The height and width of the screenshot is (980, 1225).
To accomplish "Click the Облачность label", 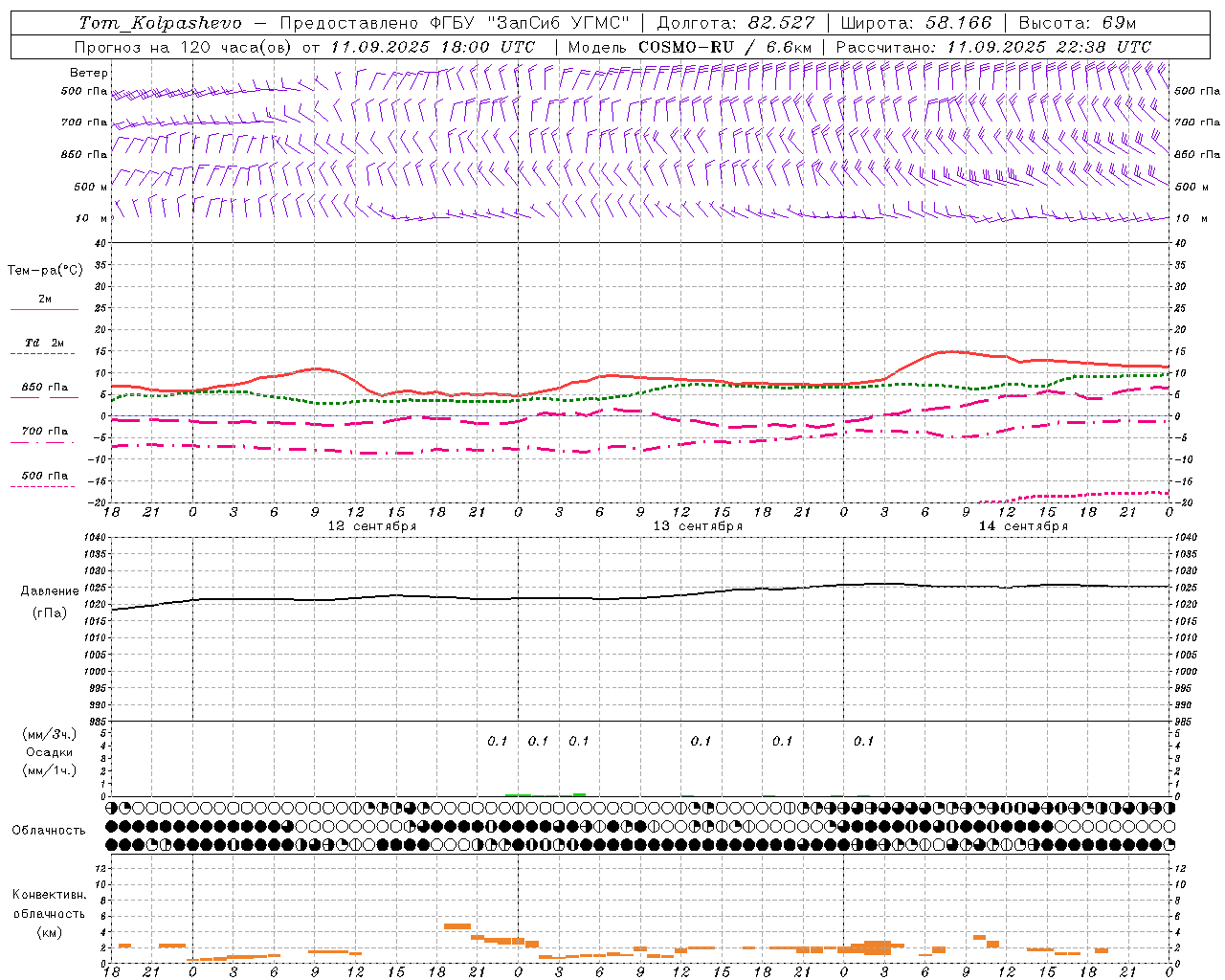I will click(x=49, y=831).
